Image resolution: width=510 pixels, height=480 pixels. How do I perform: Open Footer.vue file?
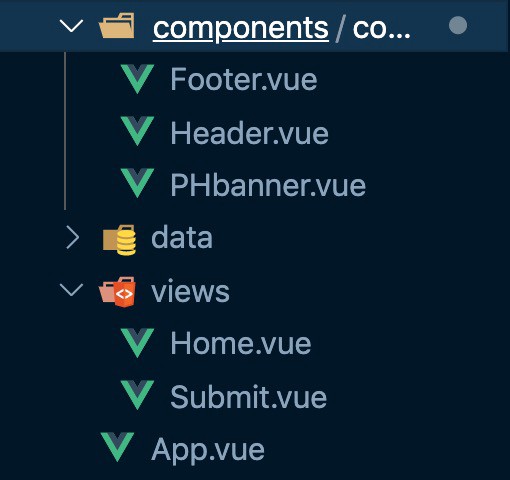244,79
